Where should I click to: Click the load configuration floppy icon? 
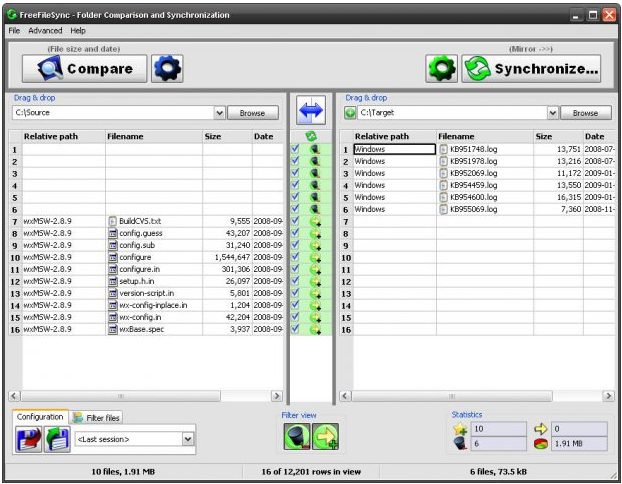tap(57, 439)
